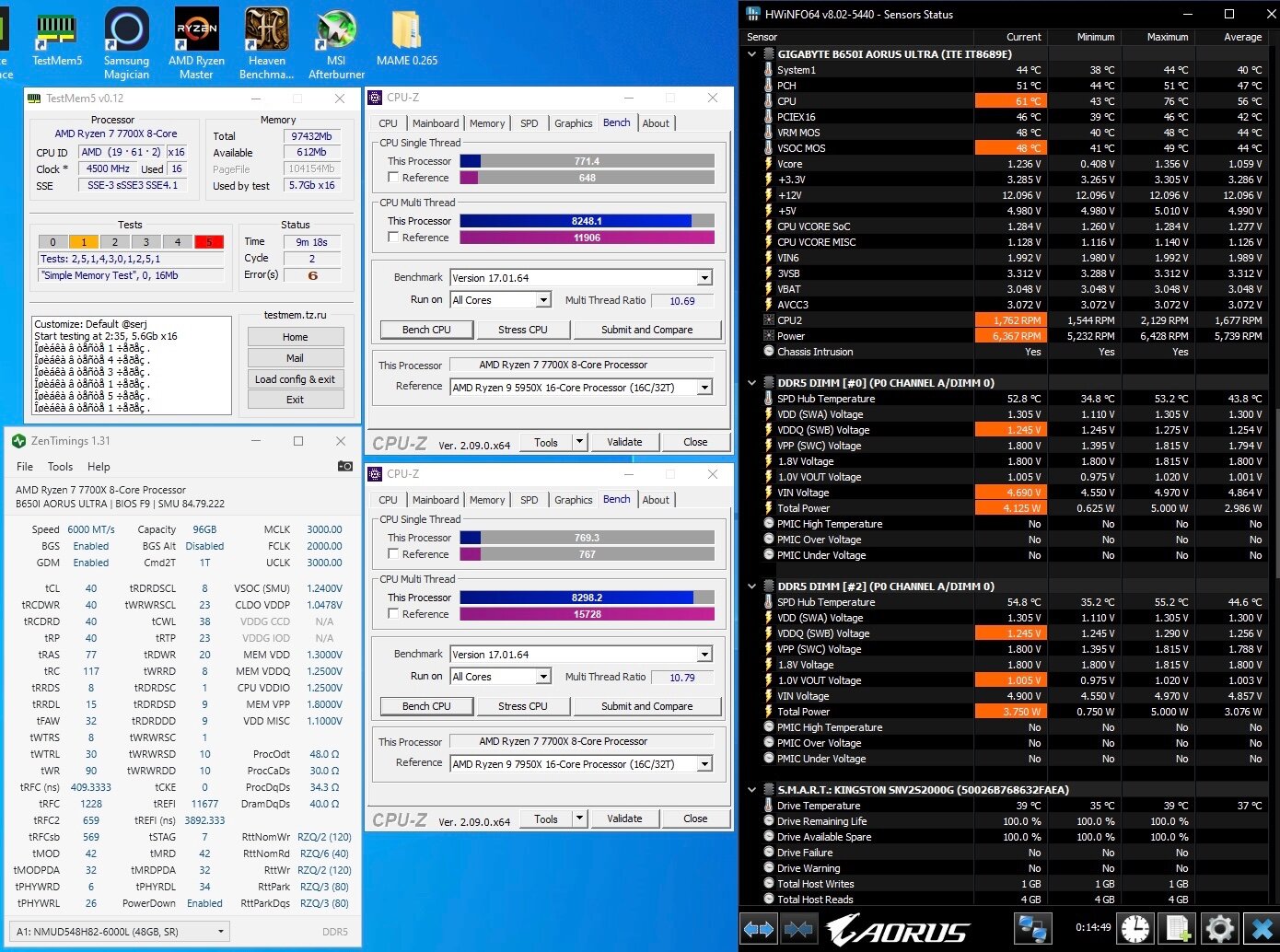Start logging with HWiNFO document-plus icon

point(1178,929)
